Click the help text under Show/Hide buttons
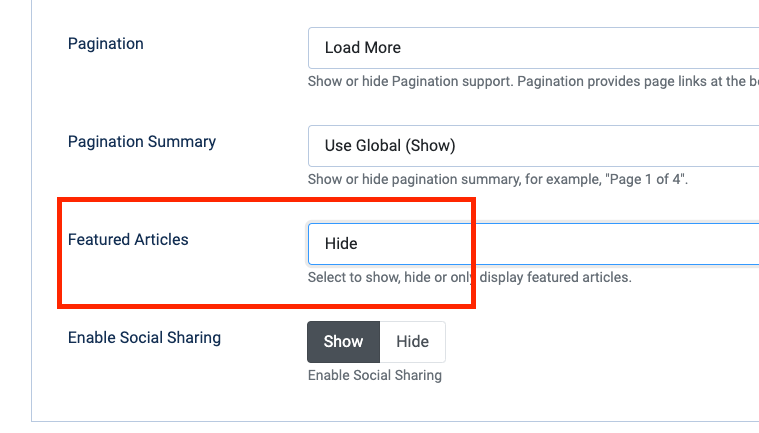The image size is (759, 433). pos(375,376)
